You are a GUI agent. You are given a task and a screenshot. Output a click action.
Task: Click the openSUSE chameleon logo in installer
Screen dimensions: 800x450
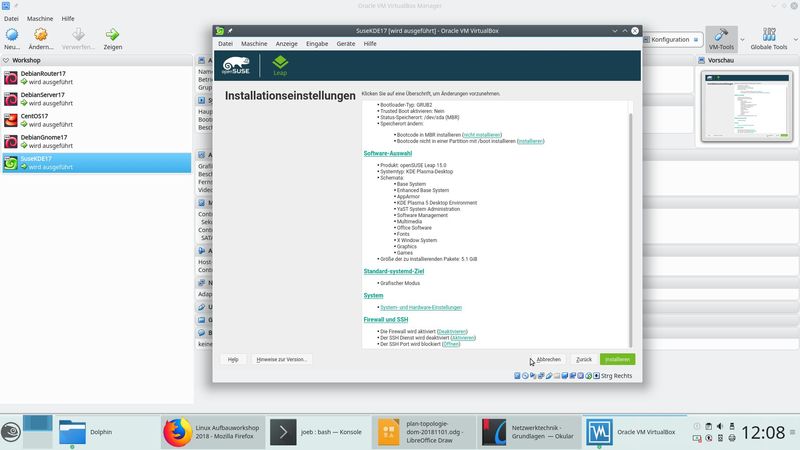236,66
